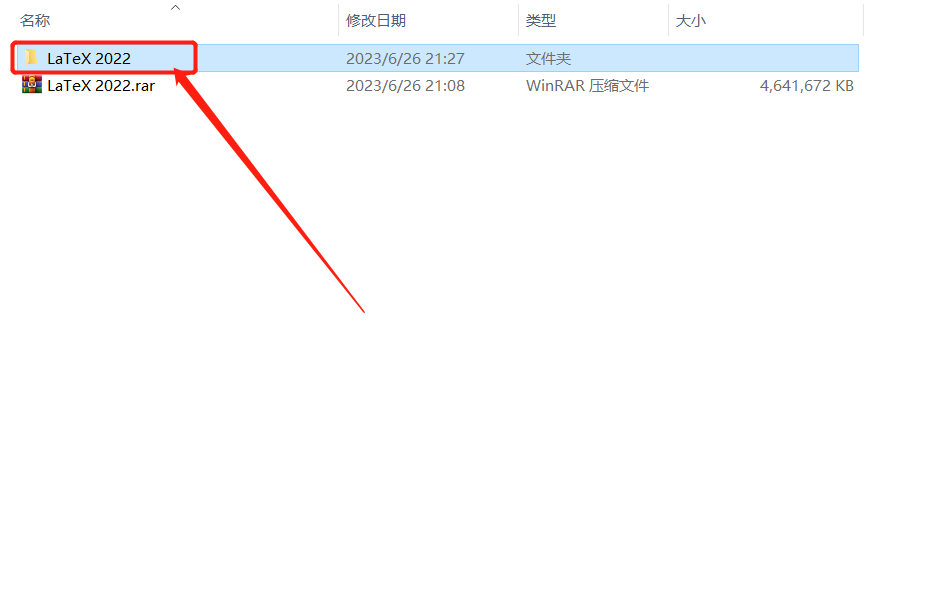Click the divider between 类型 and 大小 headers
This screenshot has width=949, height=607.
(668, 19)
